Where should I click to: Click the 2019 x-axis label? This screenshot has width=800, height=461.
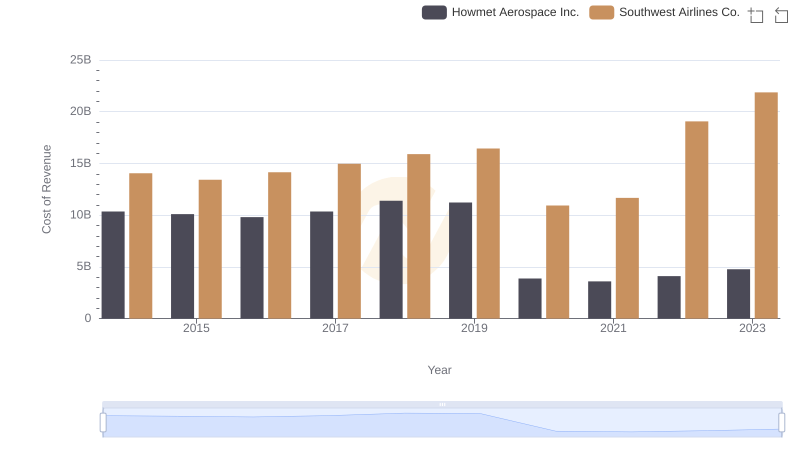(474, 328)
